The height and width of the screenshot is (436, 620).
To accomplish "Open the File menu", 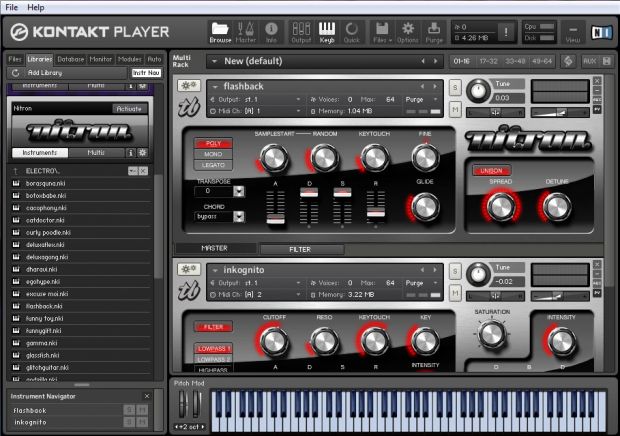I will (11, 8).
